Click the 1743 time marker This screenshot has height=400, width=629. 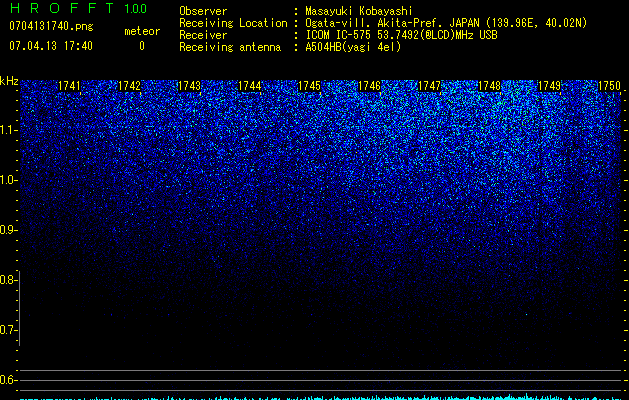(189, 86)
